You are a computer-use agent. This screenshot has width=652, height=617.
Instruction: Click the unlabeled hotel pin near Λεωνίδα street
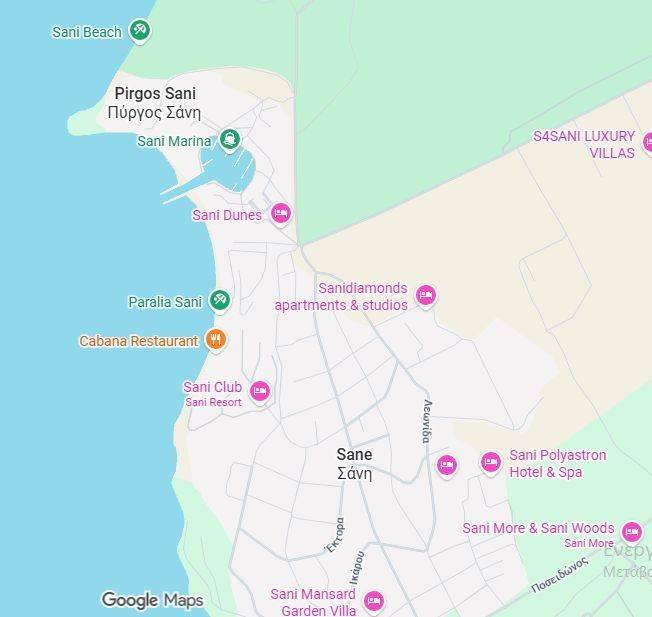click(447, 465)
